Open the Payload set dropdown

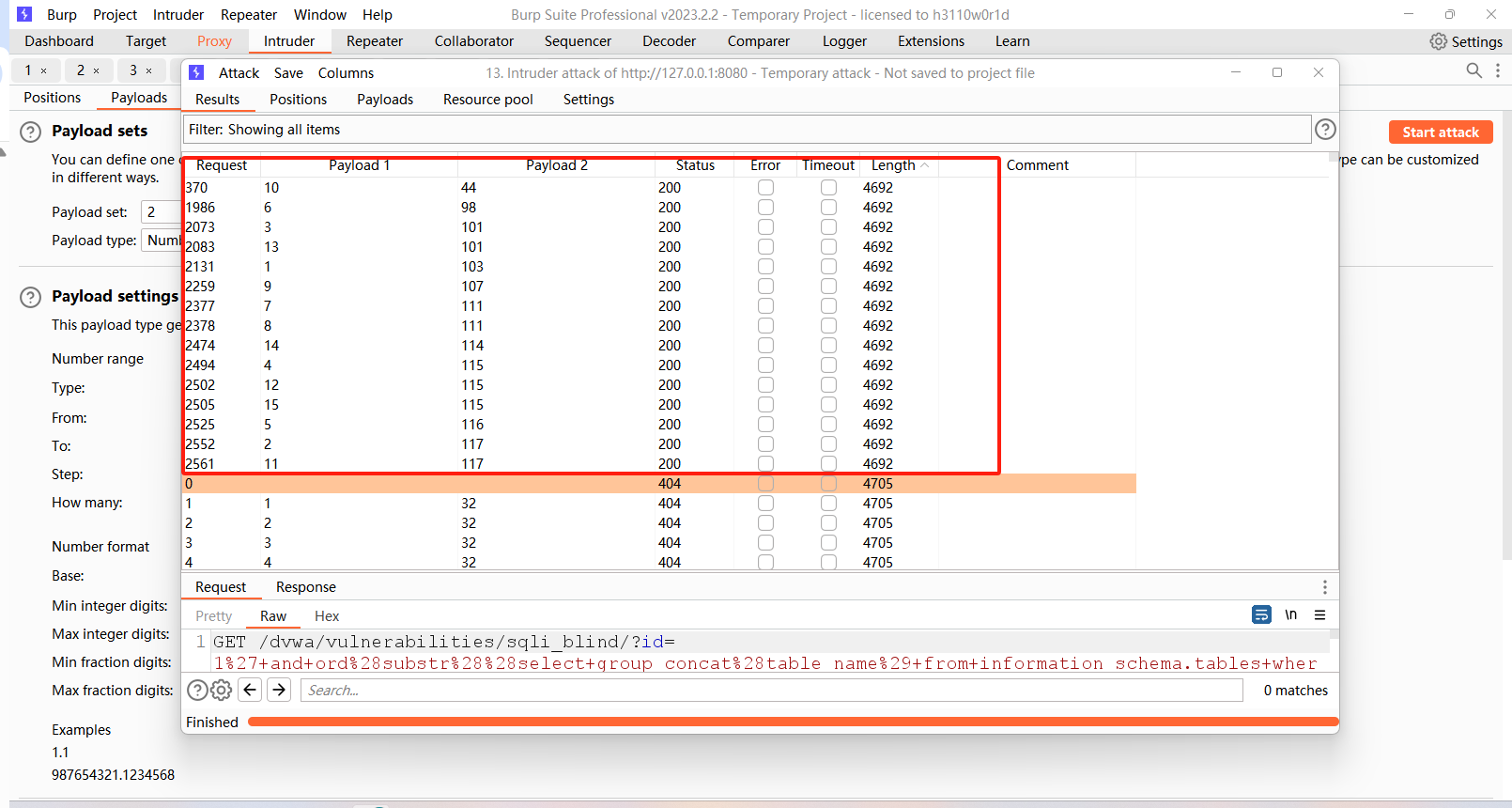pyautogui.click(x=161, y=212)
